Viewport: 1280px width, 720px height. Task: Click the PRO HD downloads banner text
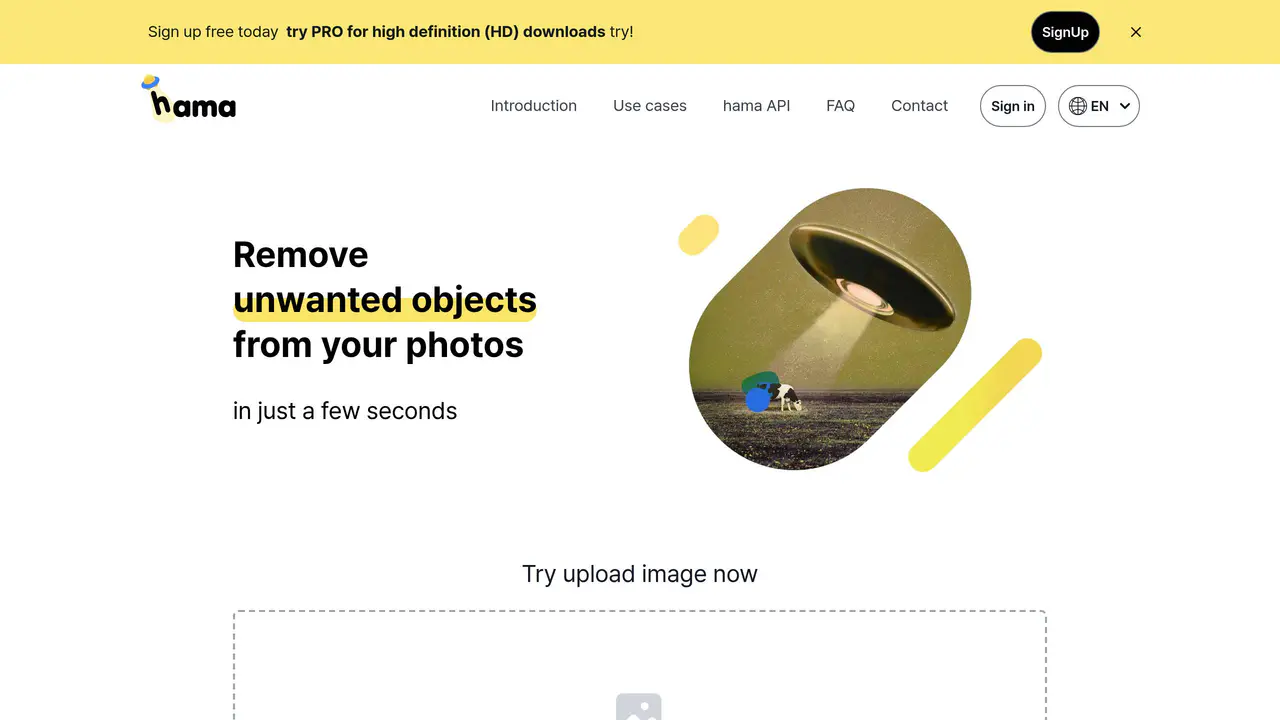(x=446, y=32)
